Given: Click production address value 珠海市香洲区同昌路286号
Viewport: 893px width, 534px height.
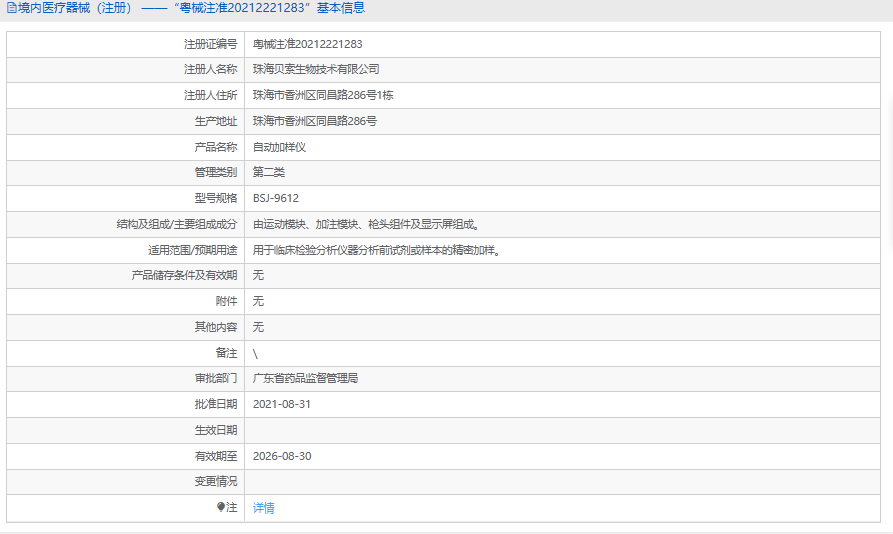Looking at the screenshot, I should [x=315, y=121].
